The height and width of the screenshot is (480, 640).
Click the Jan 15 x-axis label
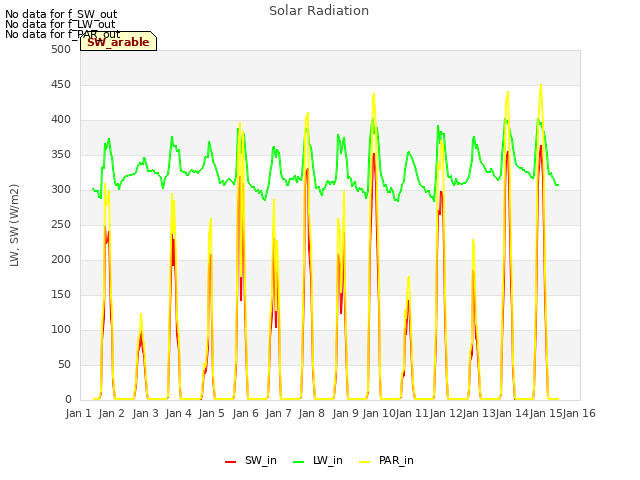point(546,413)
